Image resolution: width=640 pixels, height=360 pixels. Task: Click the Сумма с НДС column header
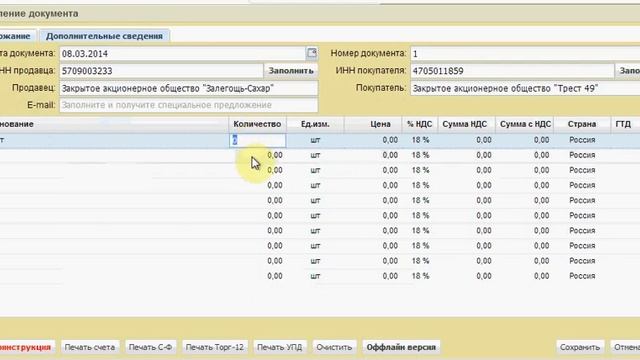tap(524, 124)
